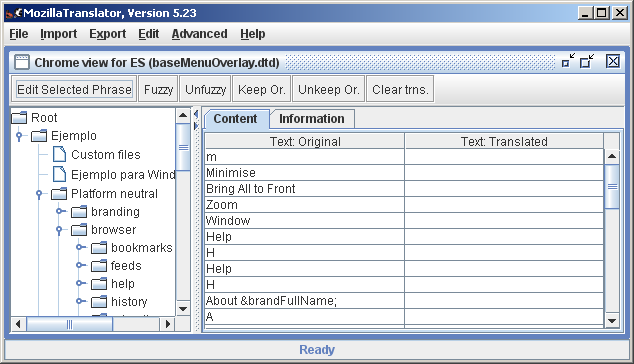Click tree vertical scrollbar down arrow
Image resolution: width=634 pixels, height=364 pixels.
point(183,309)
